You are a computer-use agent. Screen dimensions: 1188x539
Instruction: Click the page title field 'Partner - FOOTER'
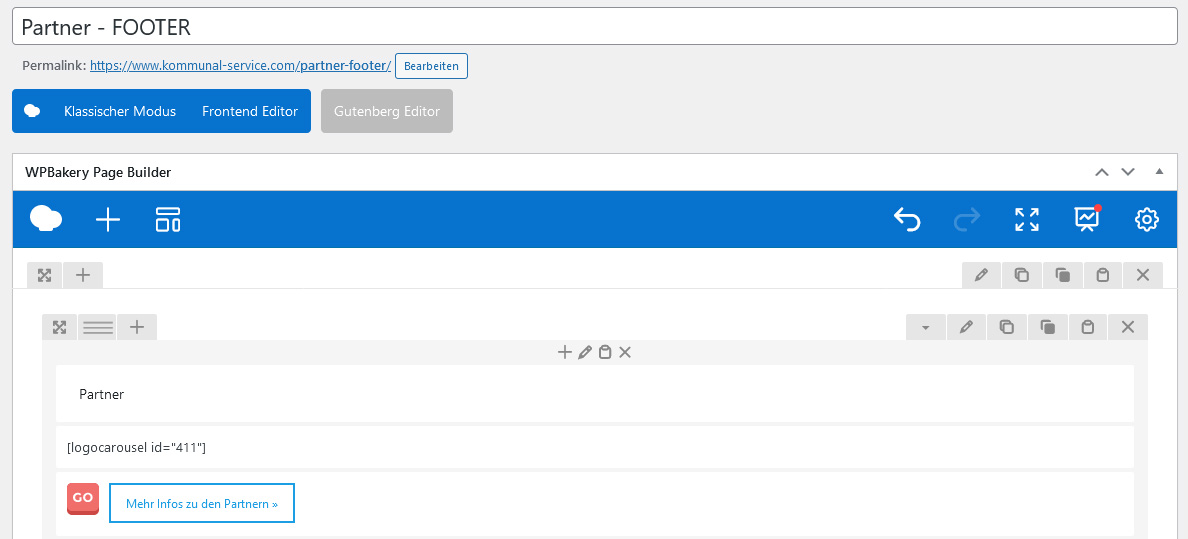point(595,27)
